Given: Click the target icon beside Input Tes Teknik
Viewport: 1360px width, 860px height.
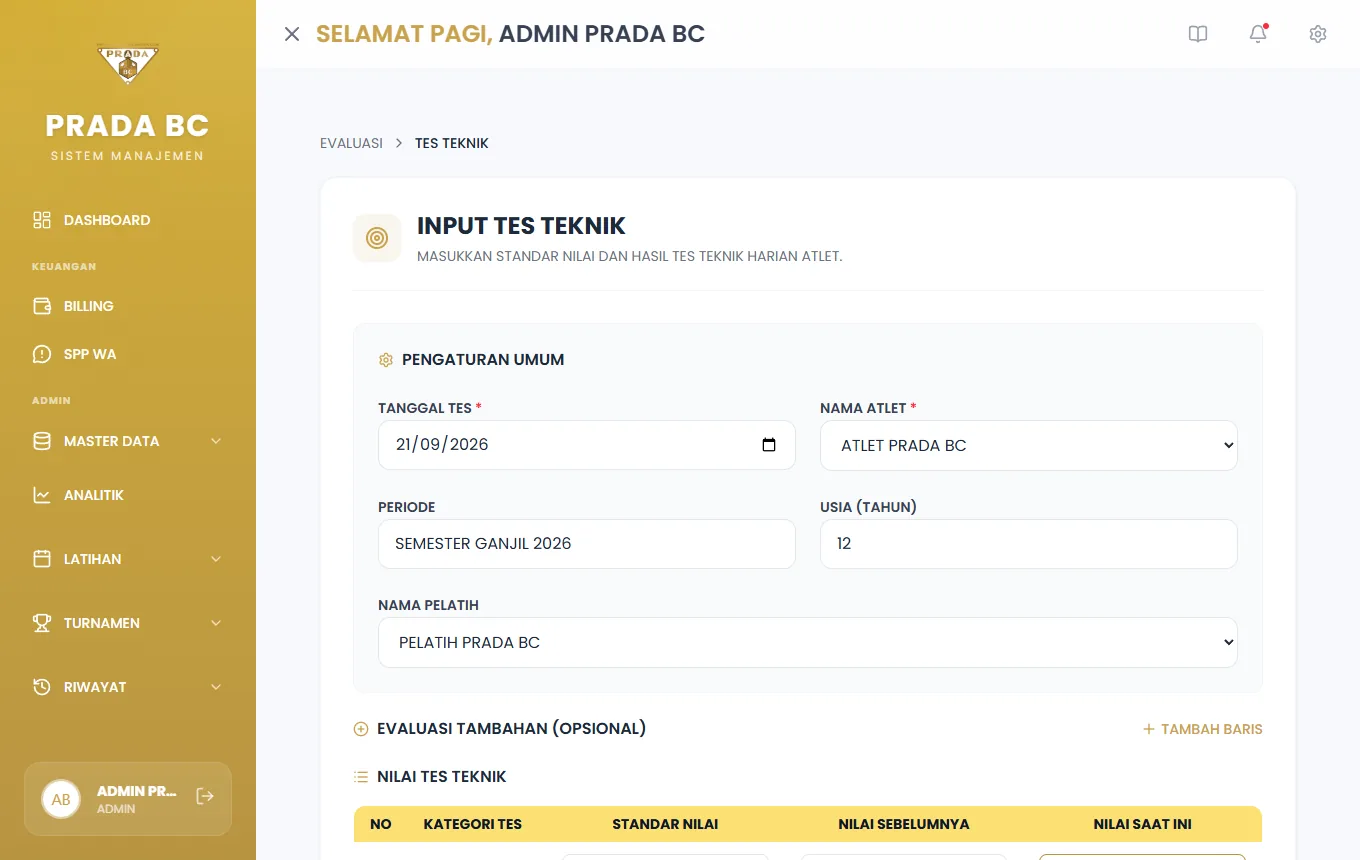Looking at the screenshot, I should (x=377, y=238).
